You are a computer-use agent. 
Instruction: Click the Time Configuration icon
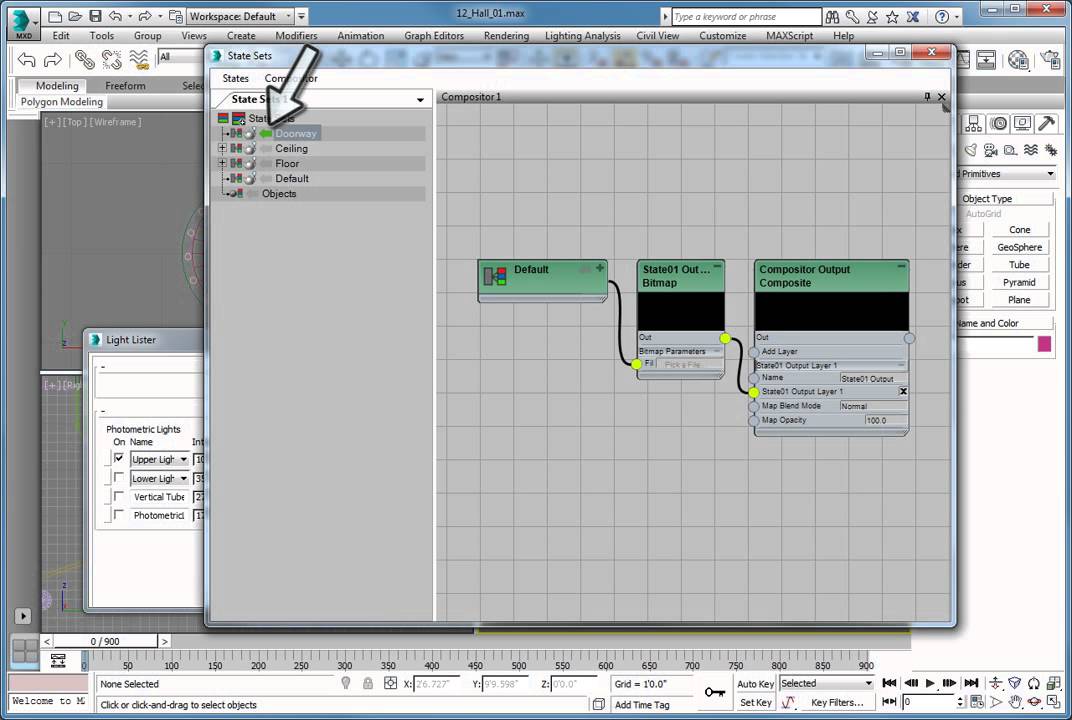coord(977,702)
